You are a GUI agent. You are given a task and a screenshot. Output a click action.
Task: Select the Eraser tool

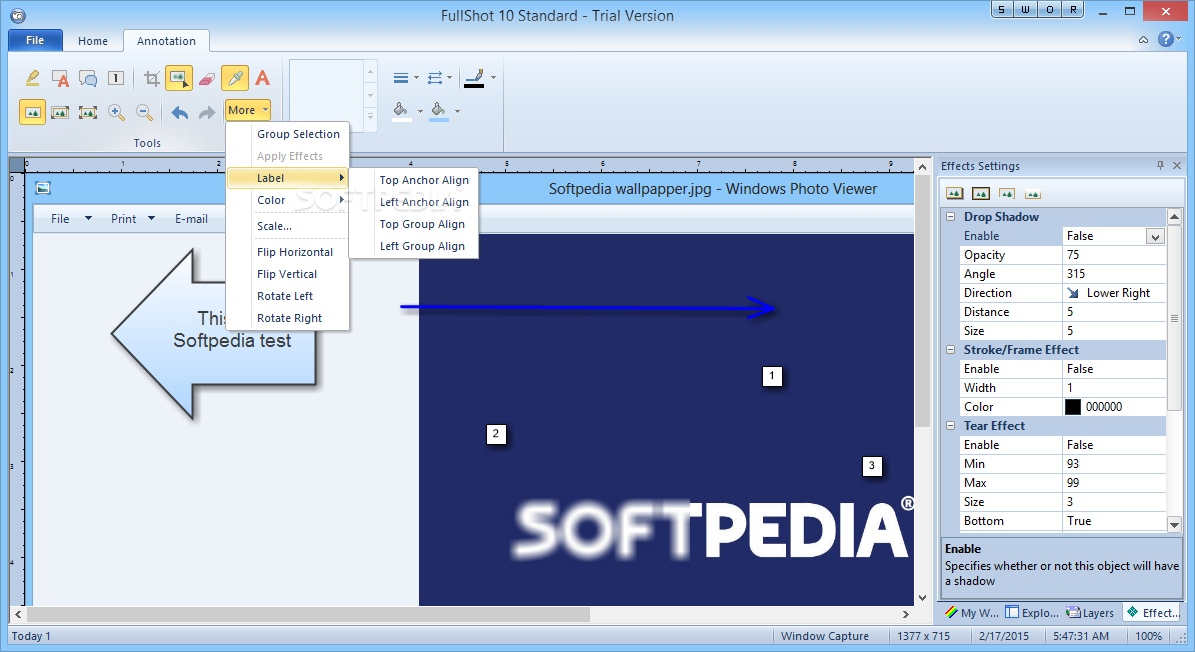click(207, 78)
